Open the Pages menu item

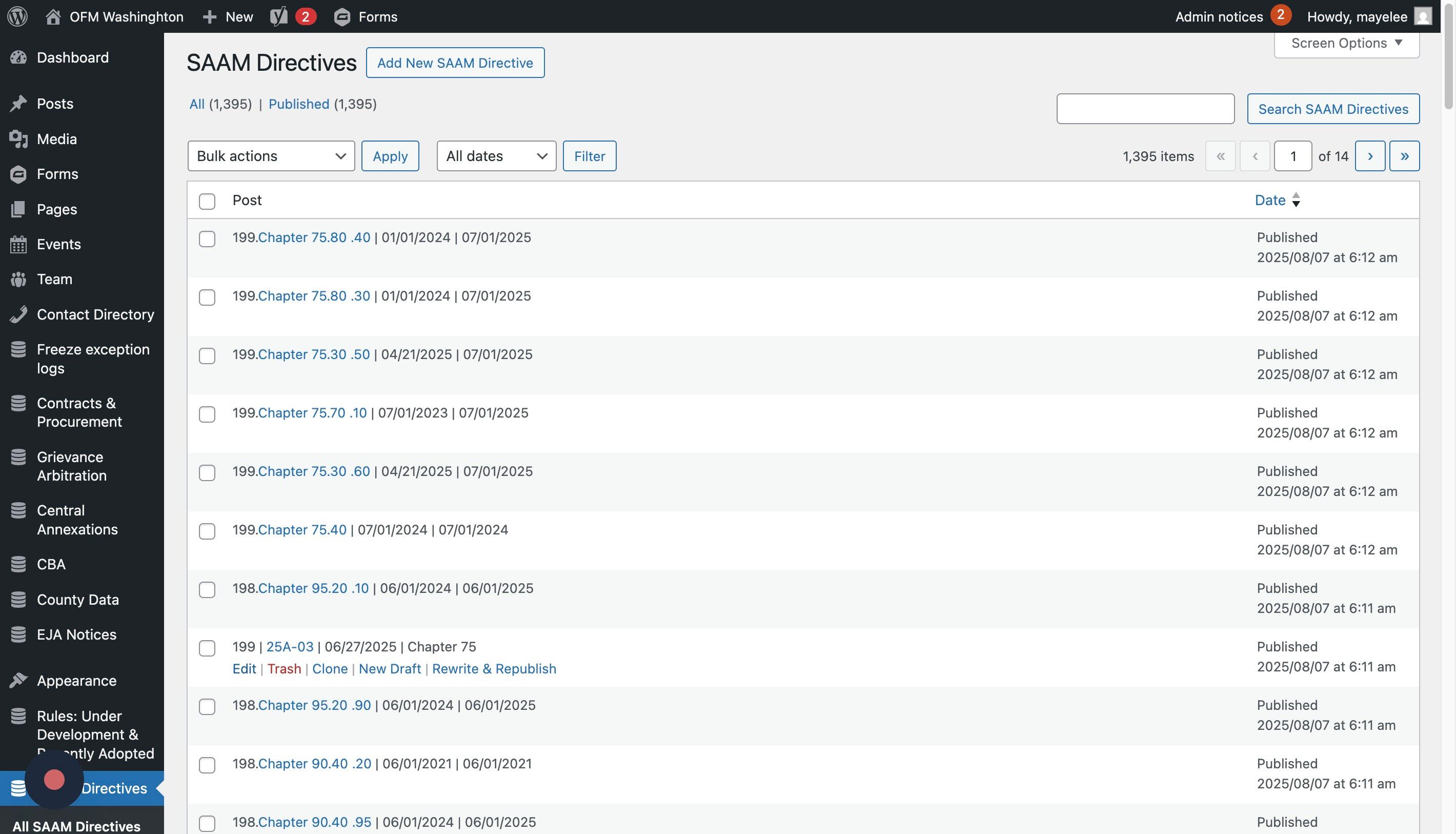pos(57,209)
